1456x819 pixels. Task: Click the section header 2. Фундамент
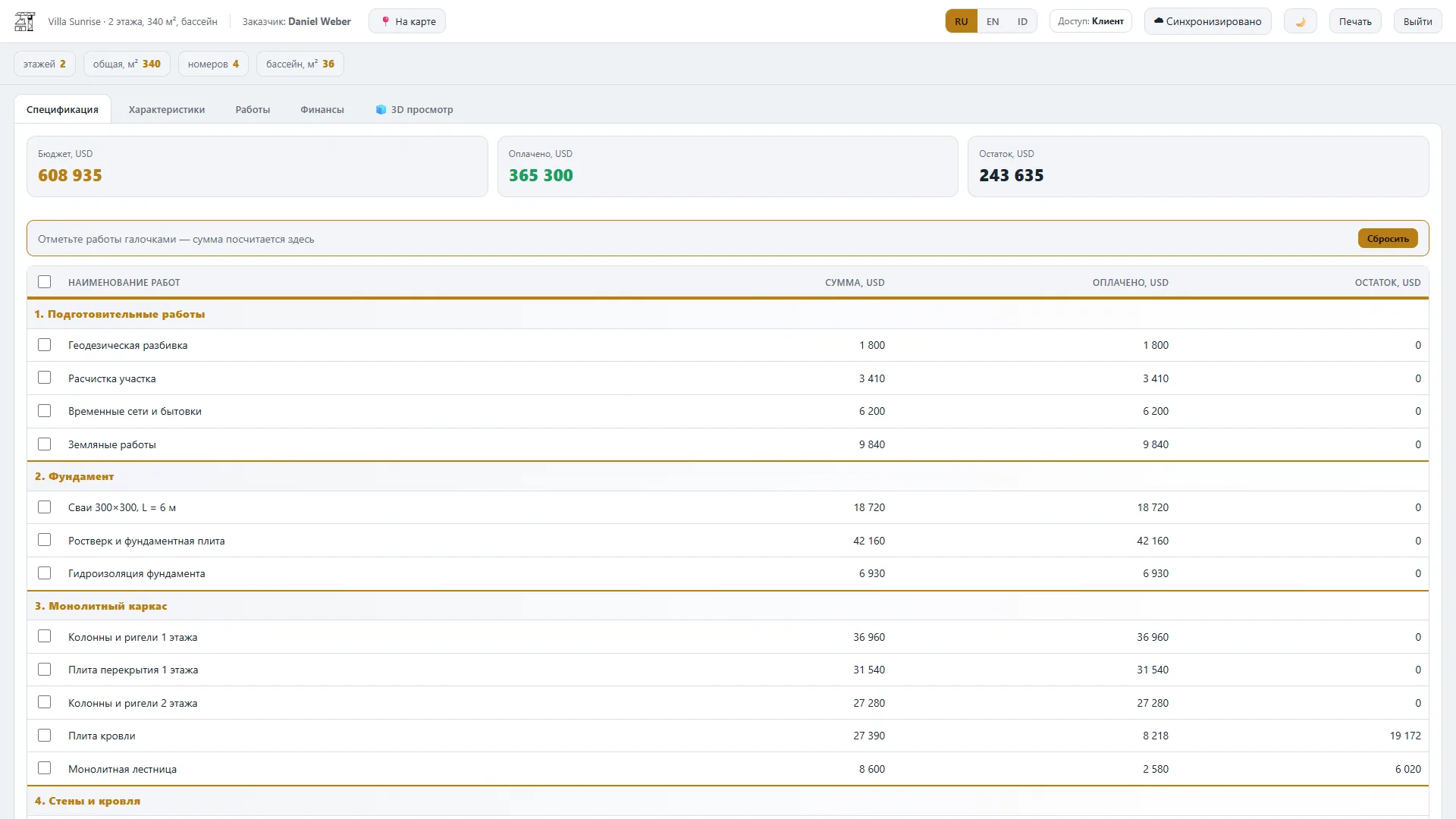click(x=74, y=476)
